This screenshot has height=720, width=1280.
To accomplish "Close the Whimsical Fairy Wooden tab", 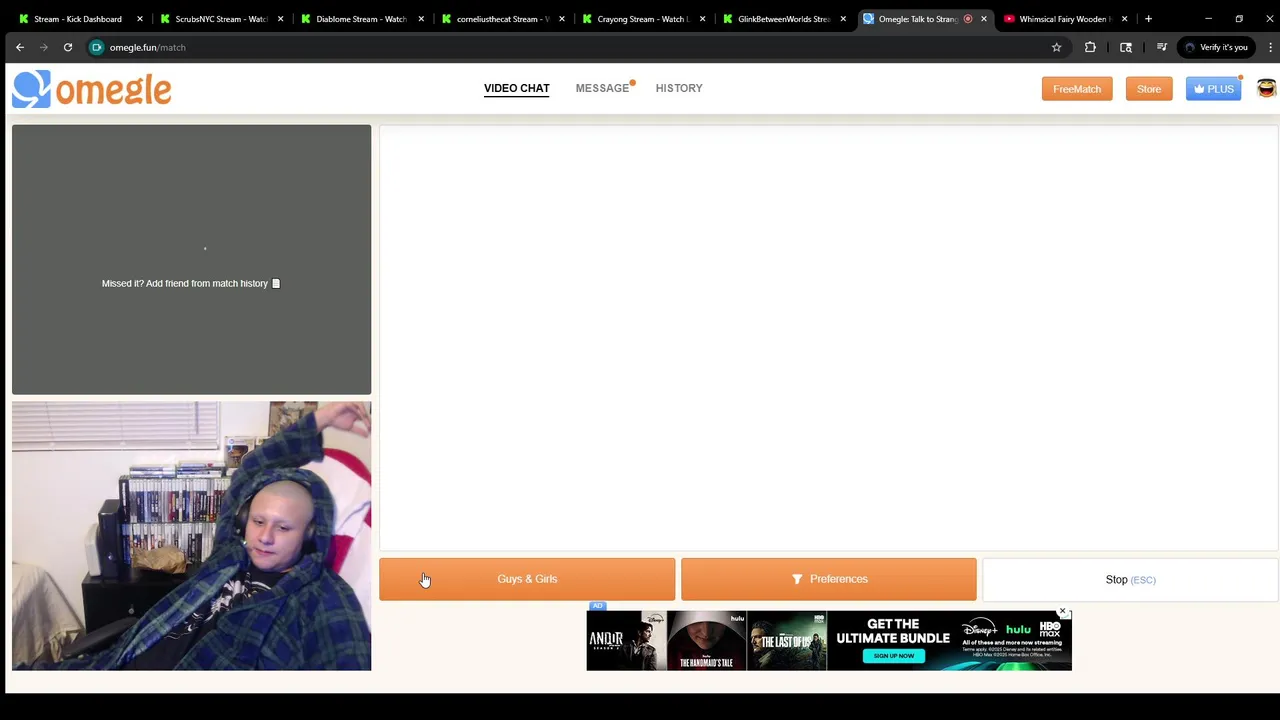I will click(x=1124, y=19).
